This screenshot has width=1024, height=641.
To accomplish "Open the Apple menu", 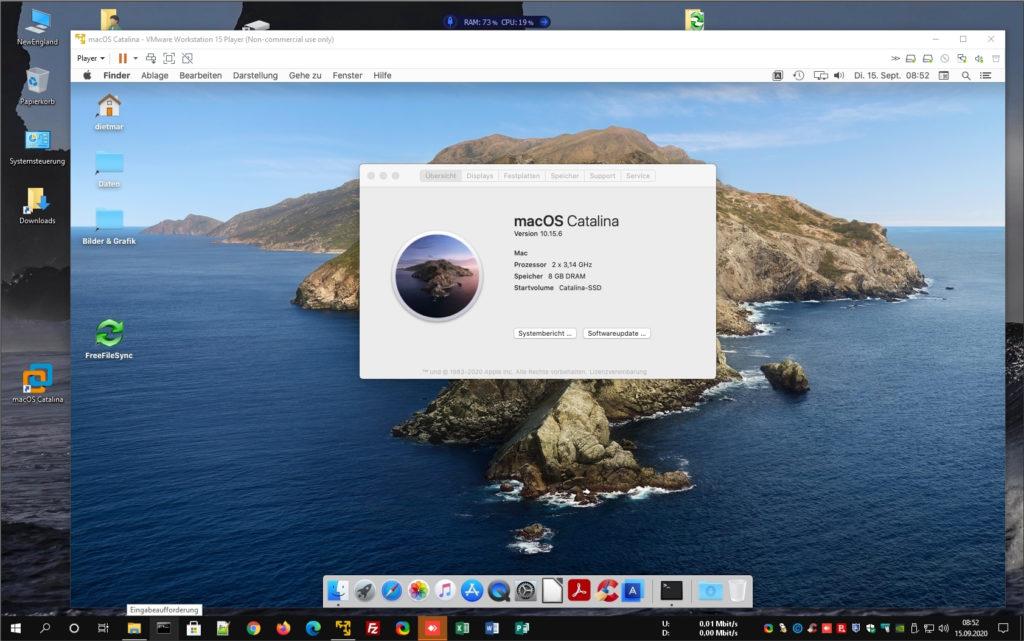I will tap(87, 76).
